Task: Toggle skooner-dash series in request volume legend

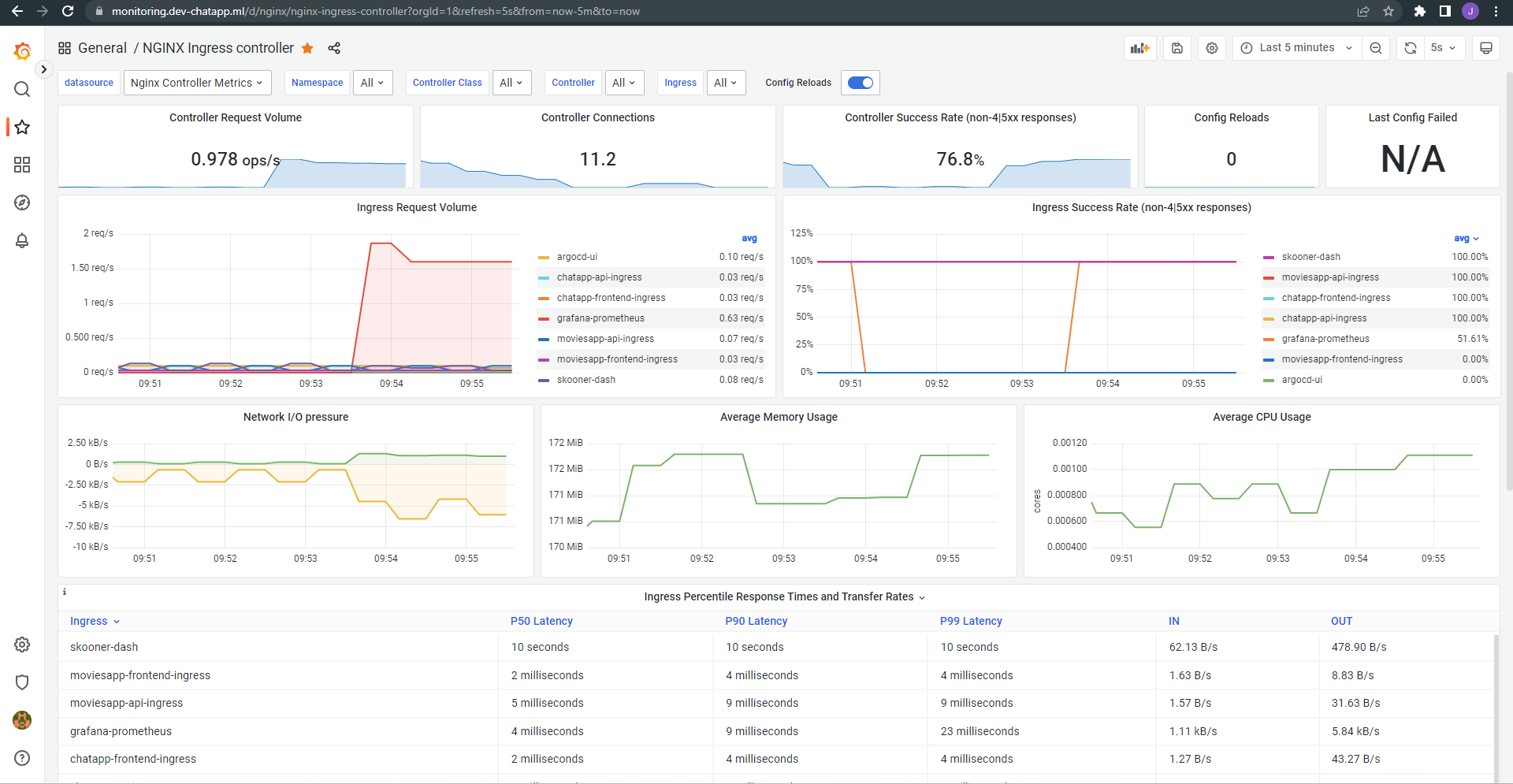Action: coord(586,380)
